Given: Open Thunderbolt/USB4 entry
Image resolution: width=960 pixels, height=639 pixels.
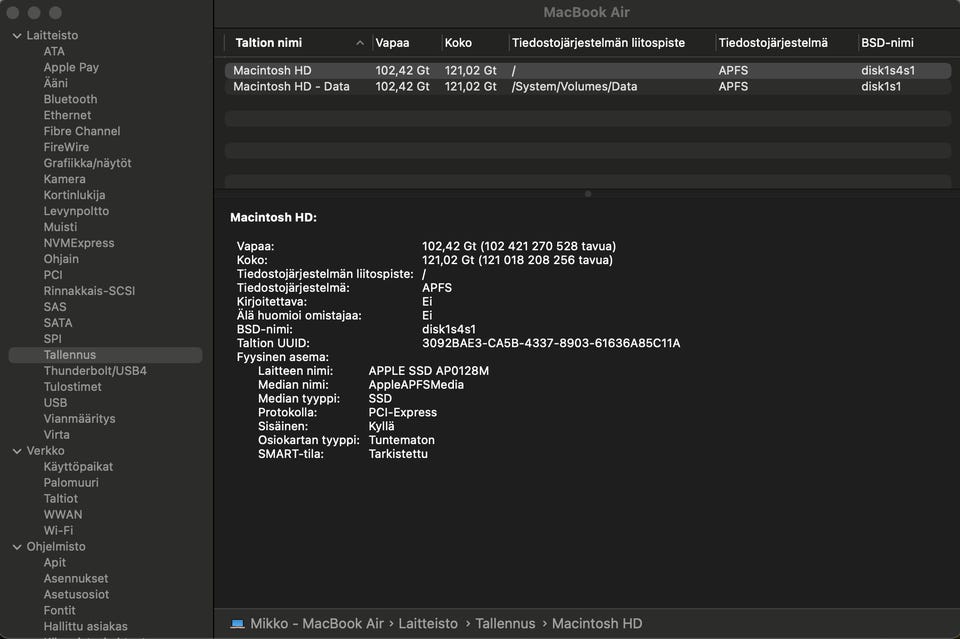Looking at the screenshot, I should click(95, 371).
